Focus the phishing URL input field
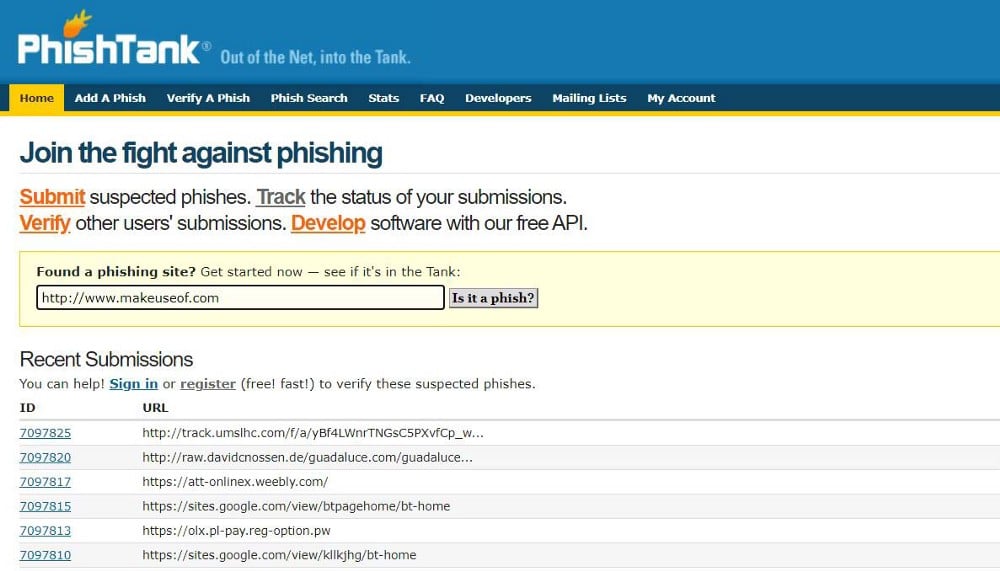Image resolution: width=1000 pixels, height=571 pixels. click(x=240, y=298)
